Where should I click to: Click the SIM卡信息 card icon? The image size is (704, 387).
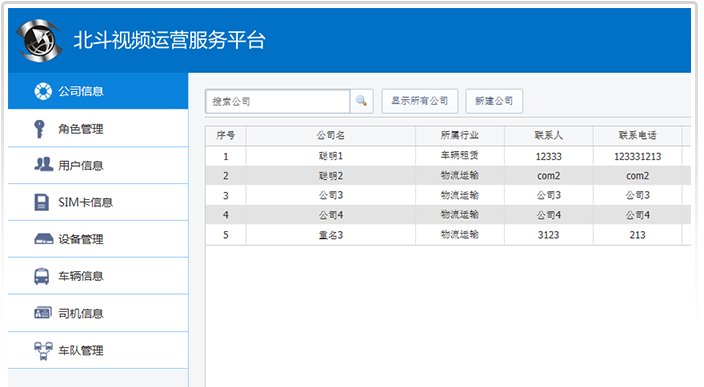(x=41, y=202)
